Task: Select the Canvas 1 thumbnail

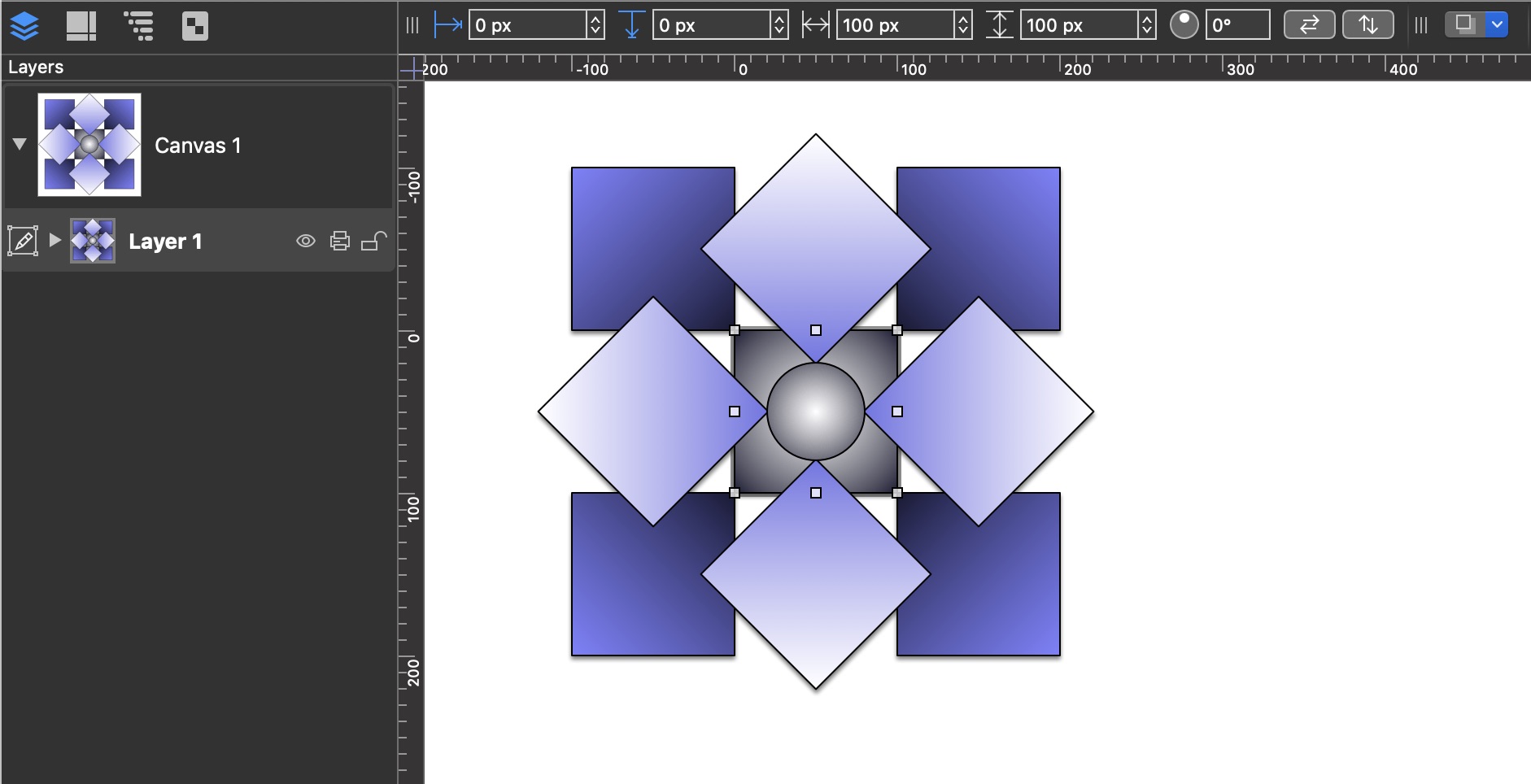Action: click(x=89, y=145)
